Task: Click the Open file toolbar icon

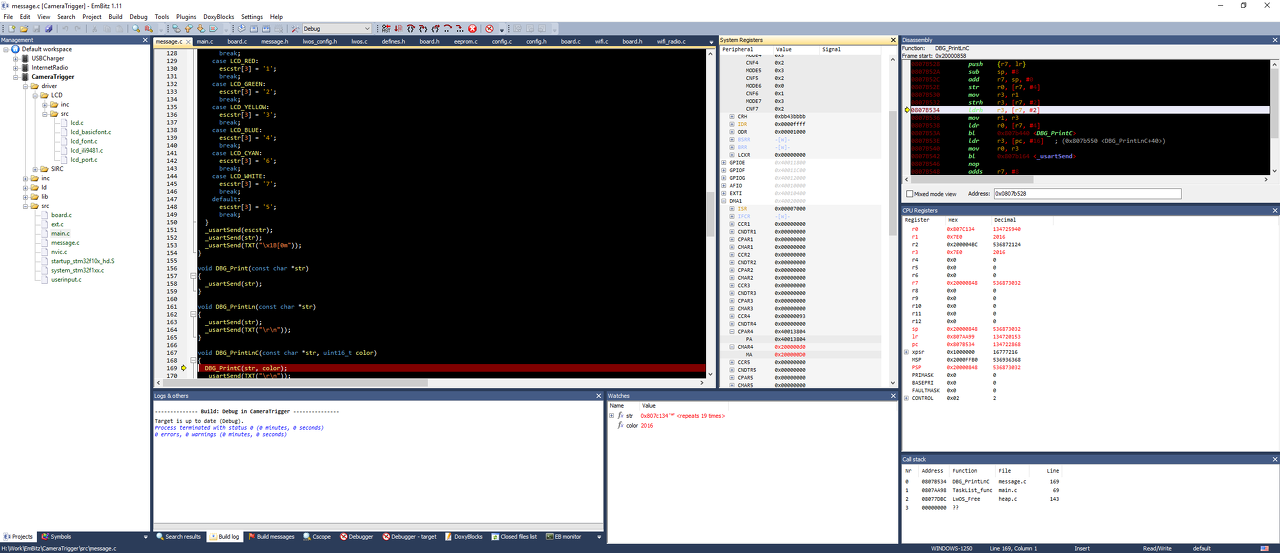Action: pos(24,28)
